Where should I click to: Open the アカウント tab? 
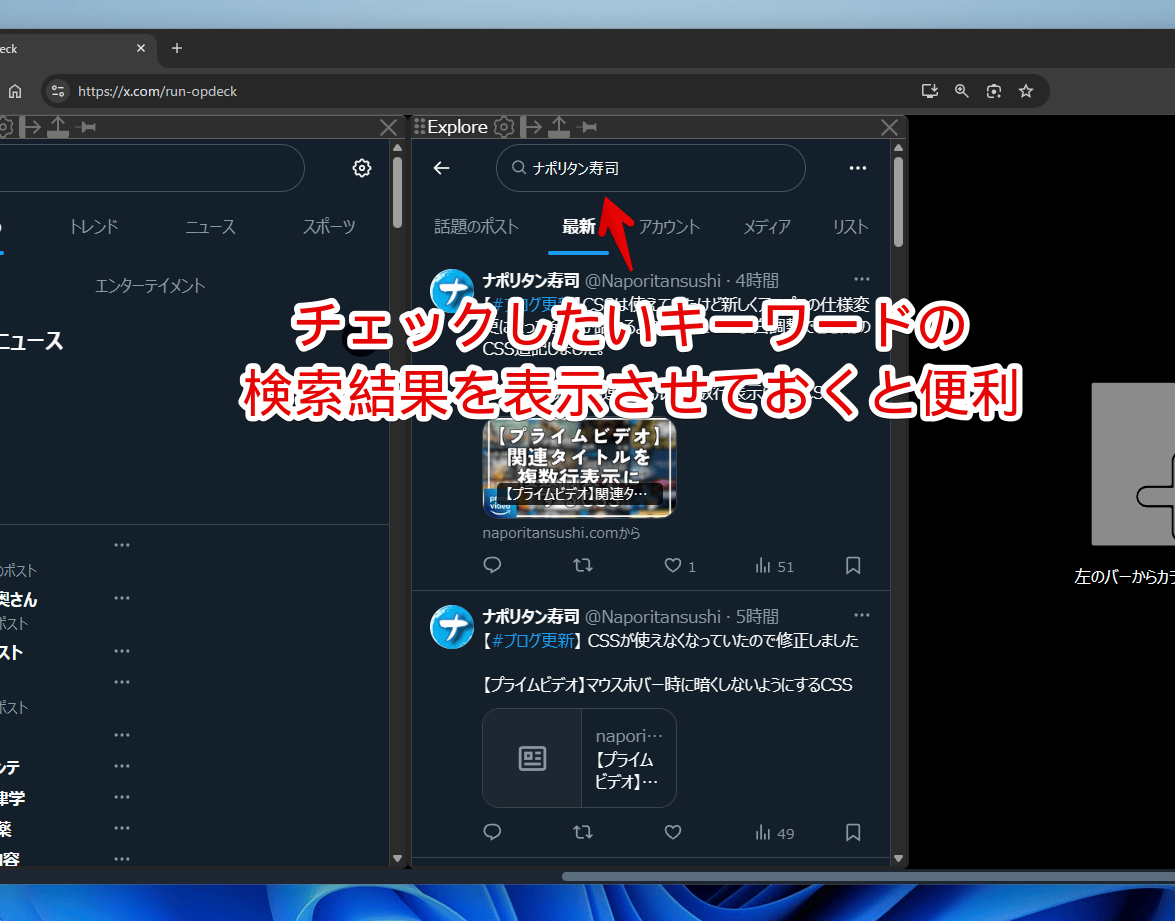(668, 226)
